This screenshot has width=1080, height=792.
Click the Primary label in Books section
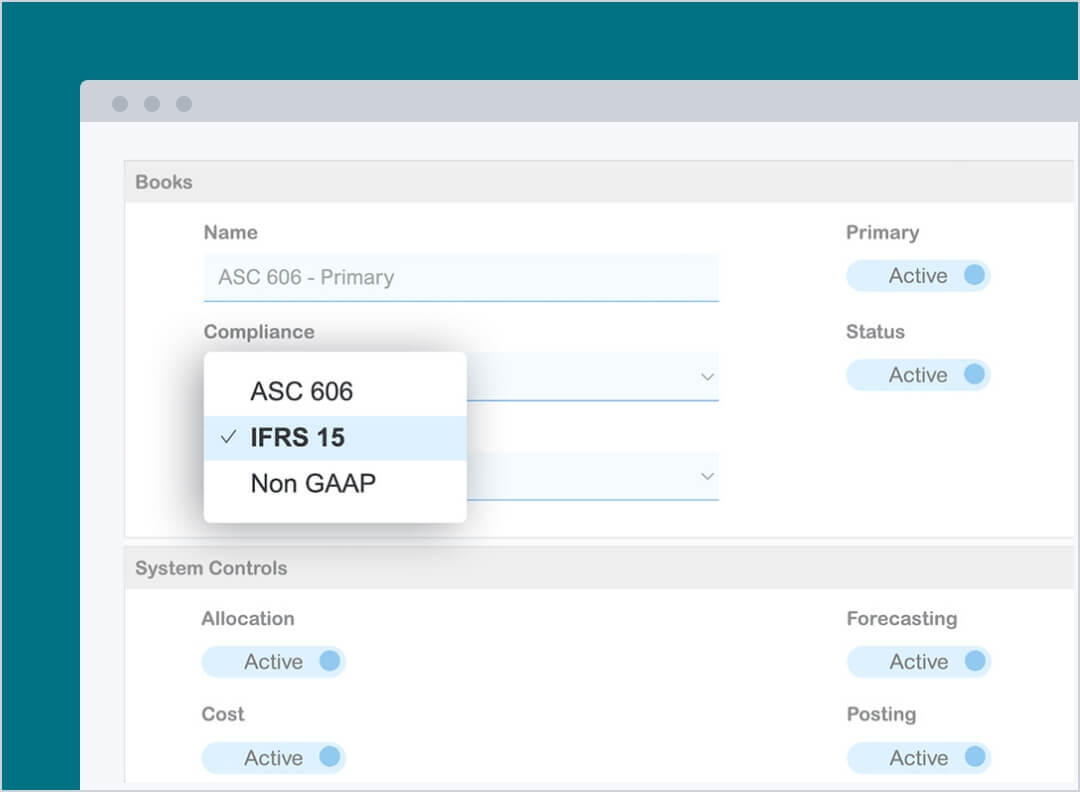(x=882, y=233)
